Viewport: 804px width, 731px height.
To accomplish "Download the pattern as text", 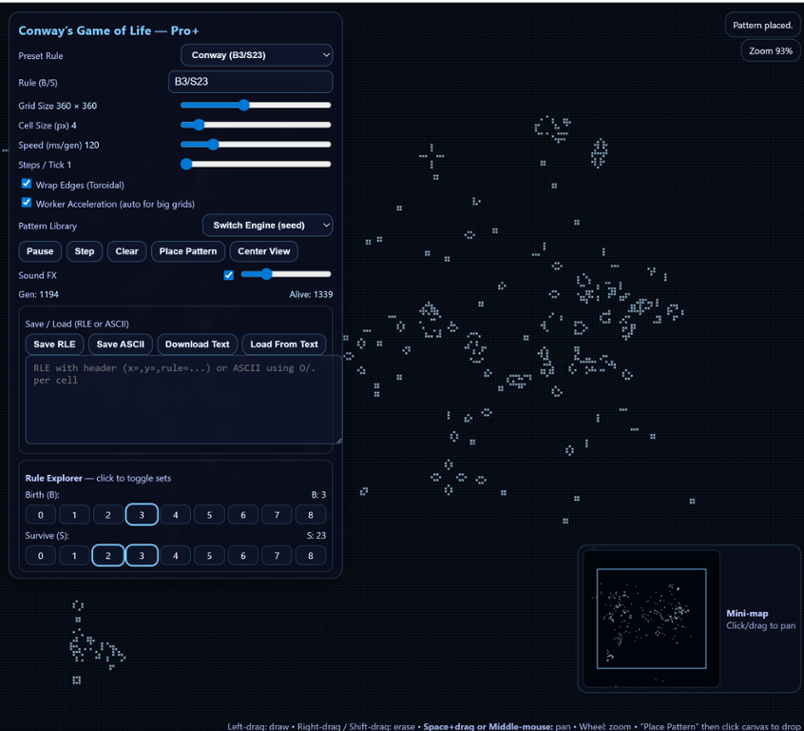I will coord(197,344).
